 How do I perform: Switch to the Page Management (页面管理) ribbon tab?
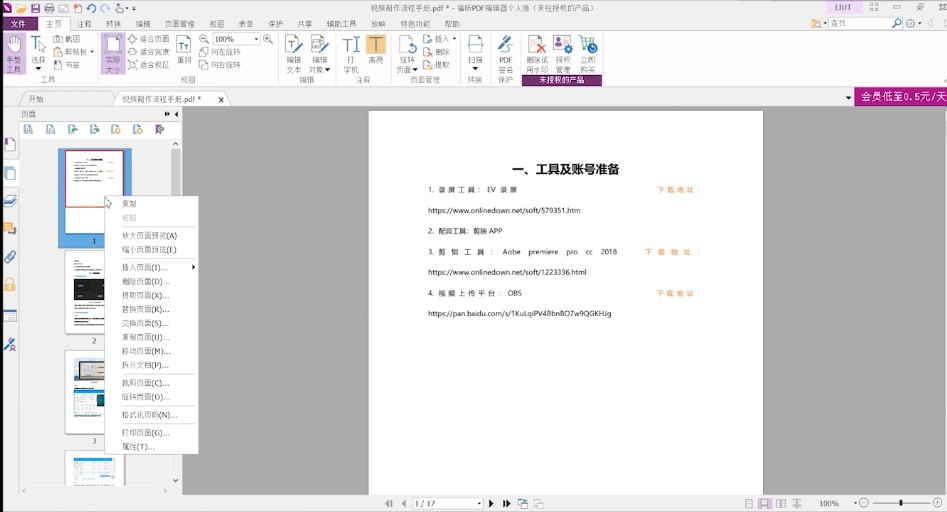[180, 23]
